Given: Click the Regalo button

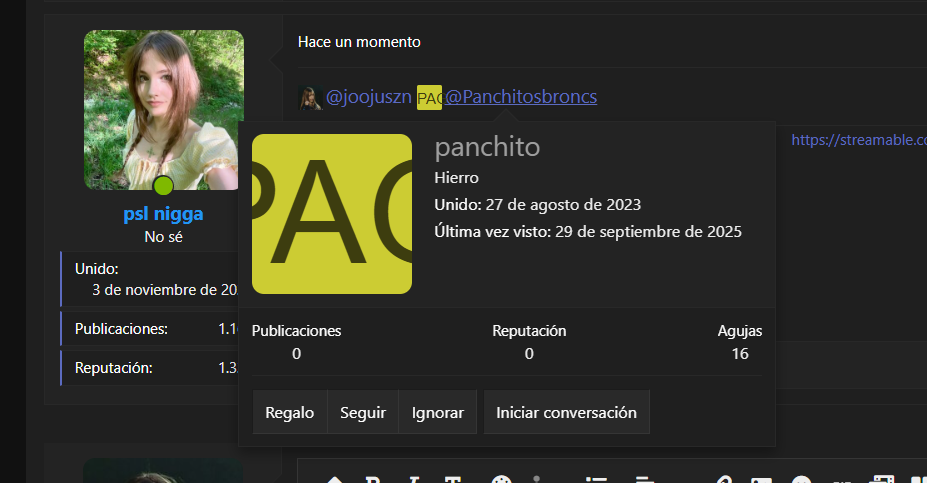Looking at the screenshot, I should coord(290,412).
